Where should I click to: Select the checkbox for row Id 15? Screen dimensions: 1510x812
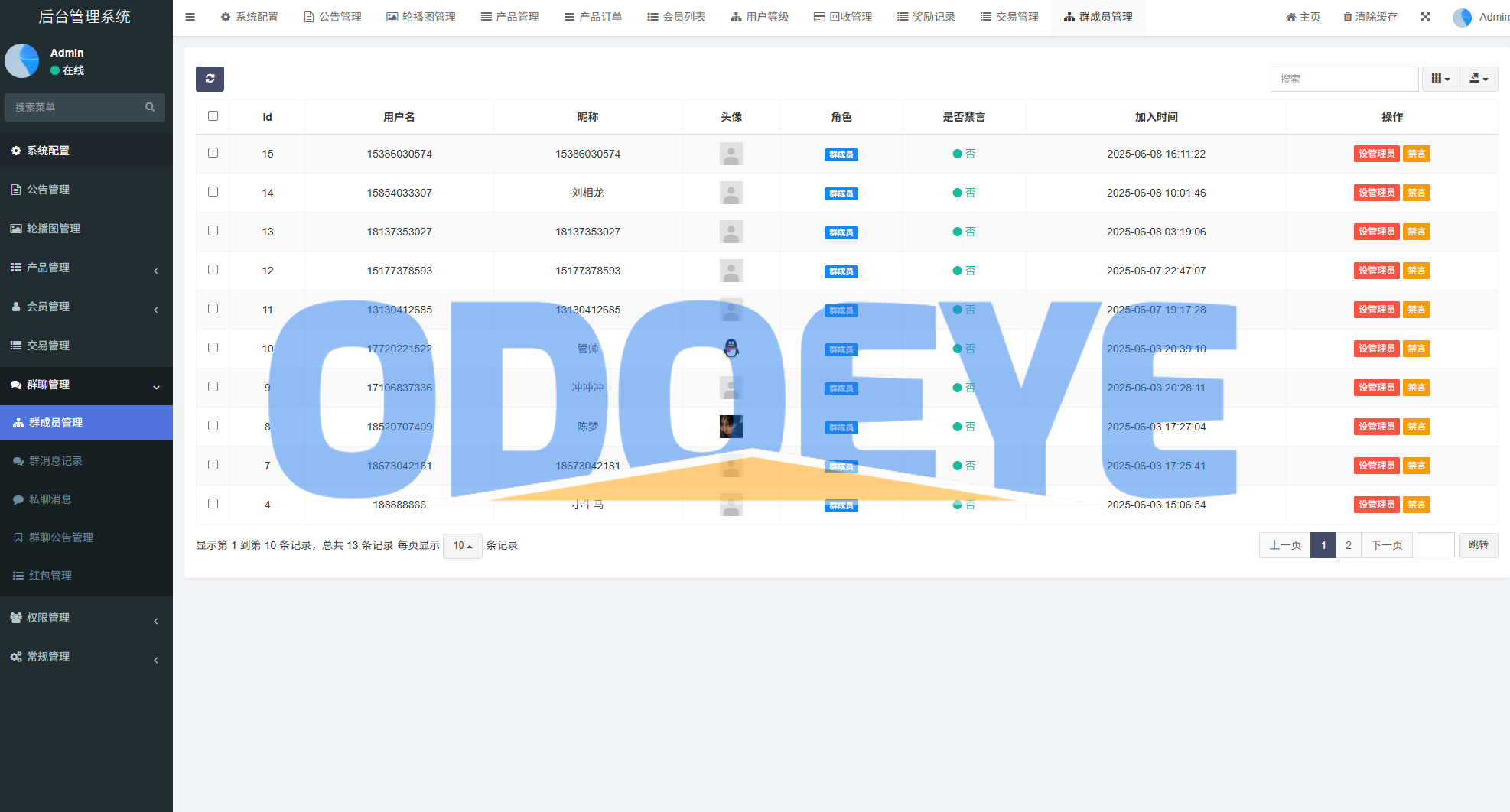[x=213, y=153]
